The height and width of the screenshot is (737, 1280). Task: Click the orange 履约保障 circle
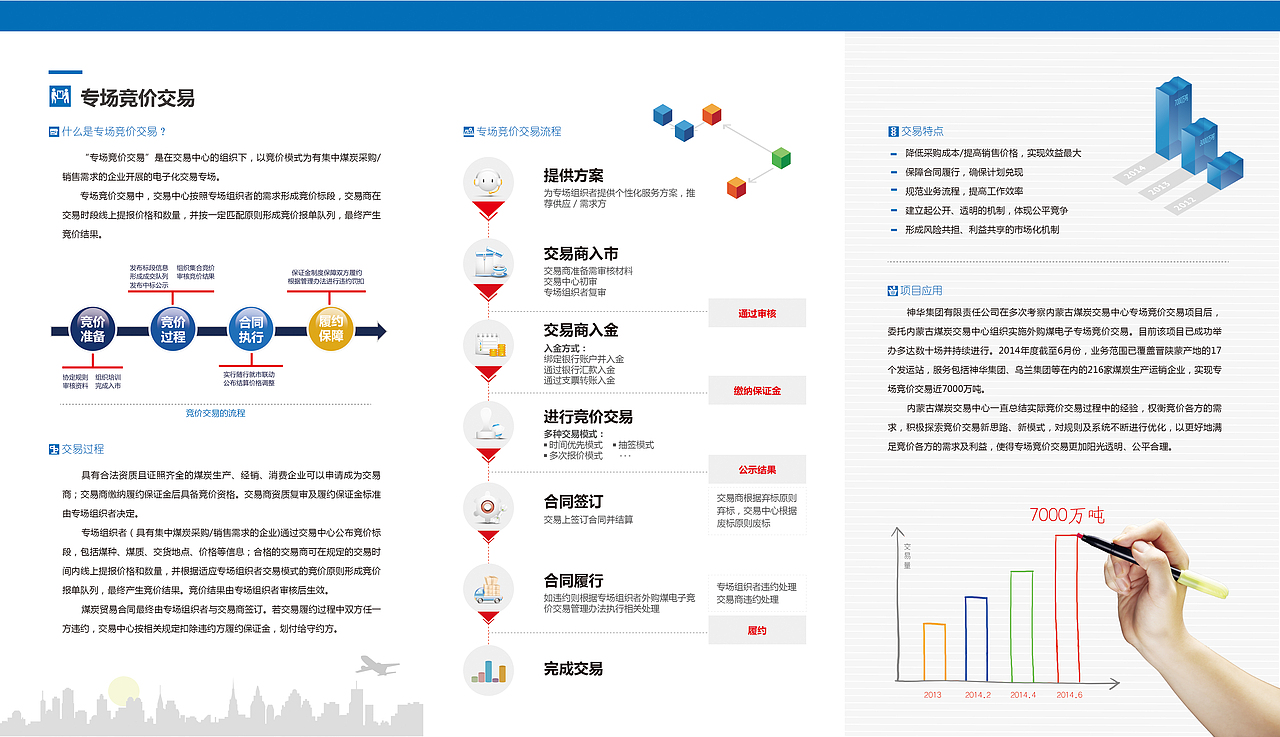[330, 329]
